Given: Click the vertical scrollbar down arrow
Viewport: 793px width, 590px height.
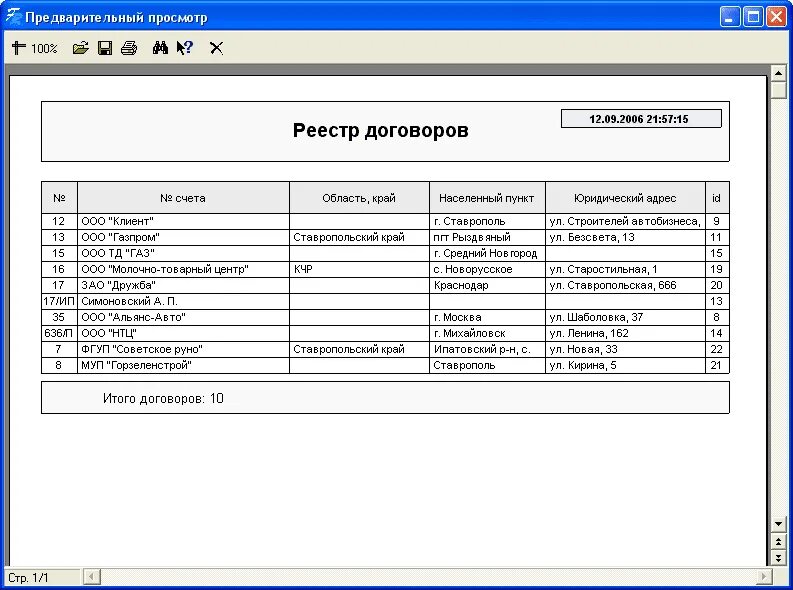Looking at the screenshot, I should coord(778,524).
